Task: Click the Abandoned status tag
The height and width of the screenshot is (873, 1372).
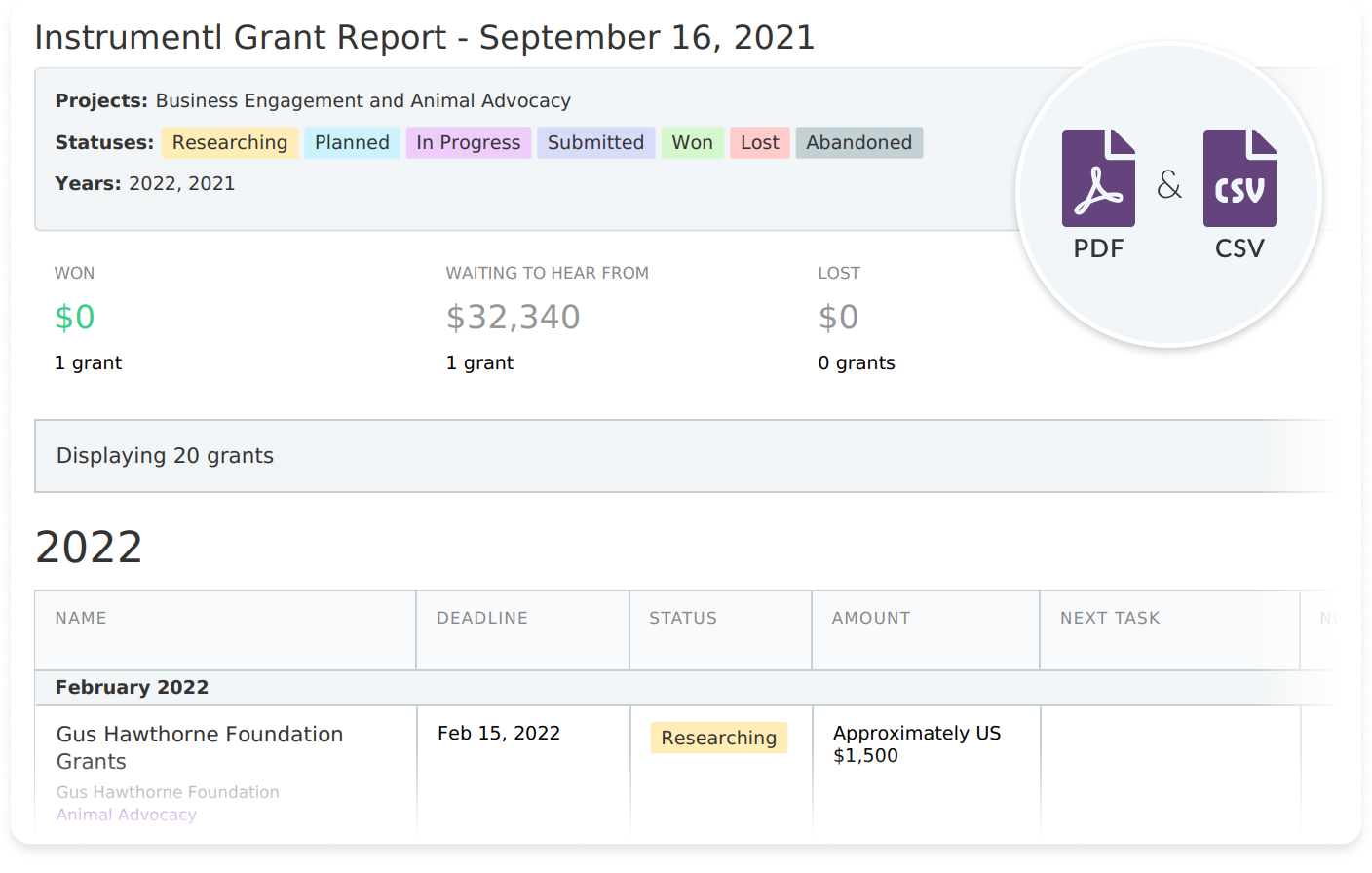Action: 858,143
